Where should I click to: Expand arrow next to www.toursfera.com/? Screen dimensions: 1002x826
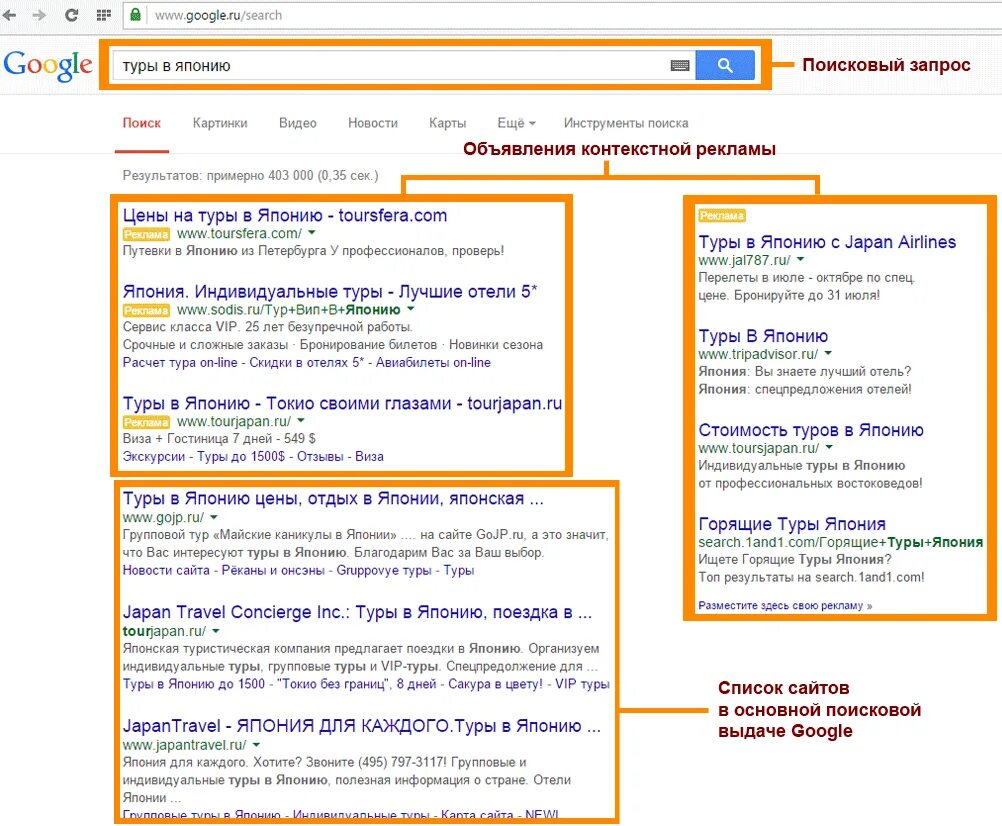pyautogui.click(x=312, y=233)
